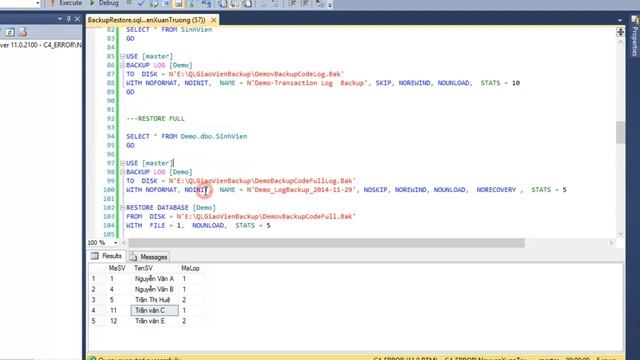Click Uncomment selected lines icon

[276, 3]
